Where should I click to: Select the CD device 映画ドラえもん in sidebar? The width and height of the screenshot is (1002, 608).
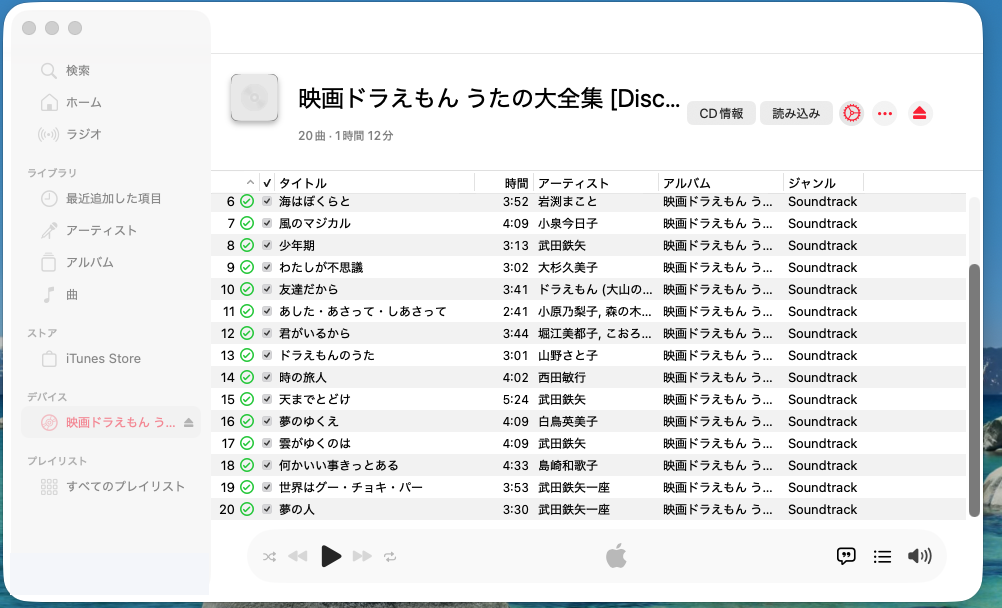[x=111, y=423]
